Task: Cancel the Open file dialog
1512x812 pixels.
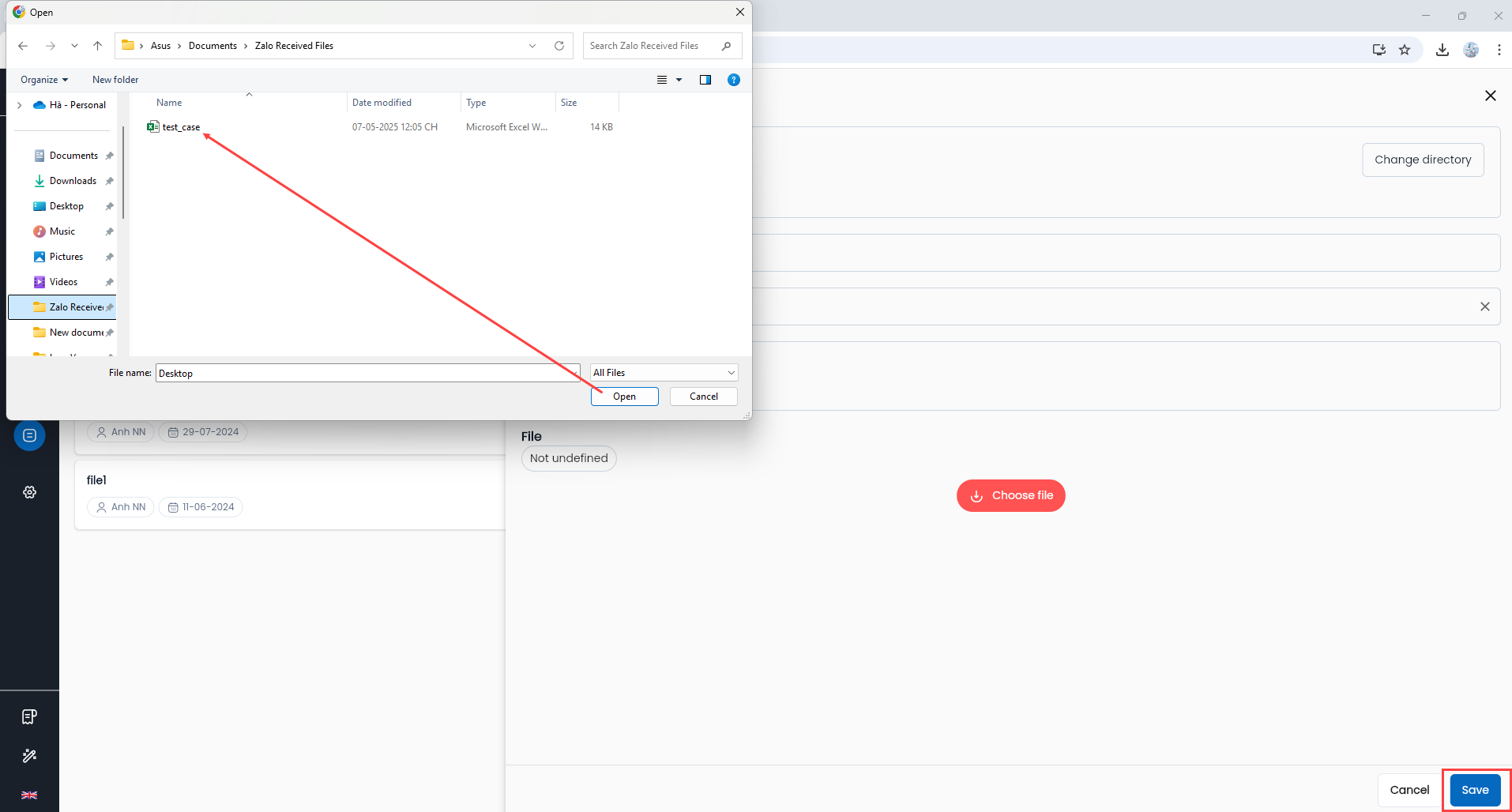Action: click(x=703, y=397)
